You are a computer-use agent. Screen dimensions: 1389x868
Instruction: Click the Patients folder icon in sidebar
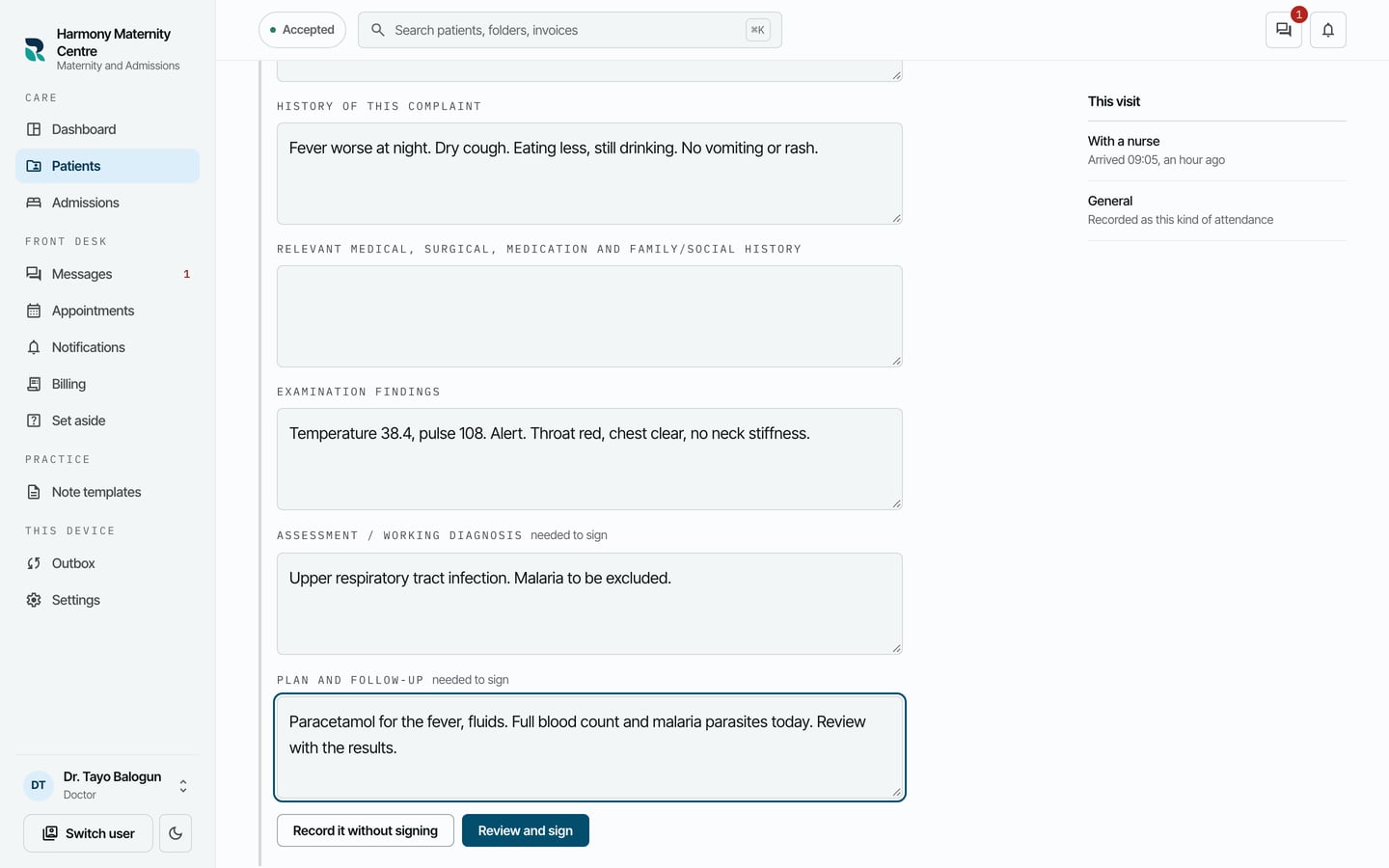(34, 166)
